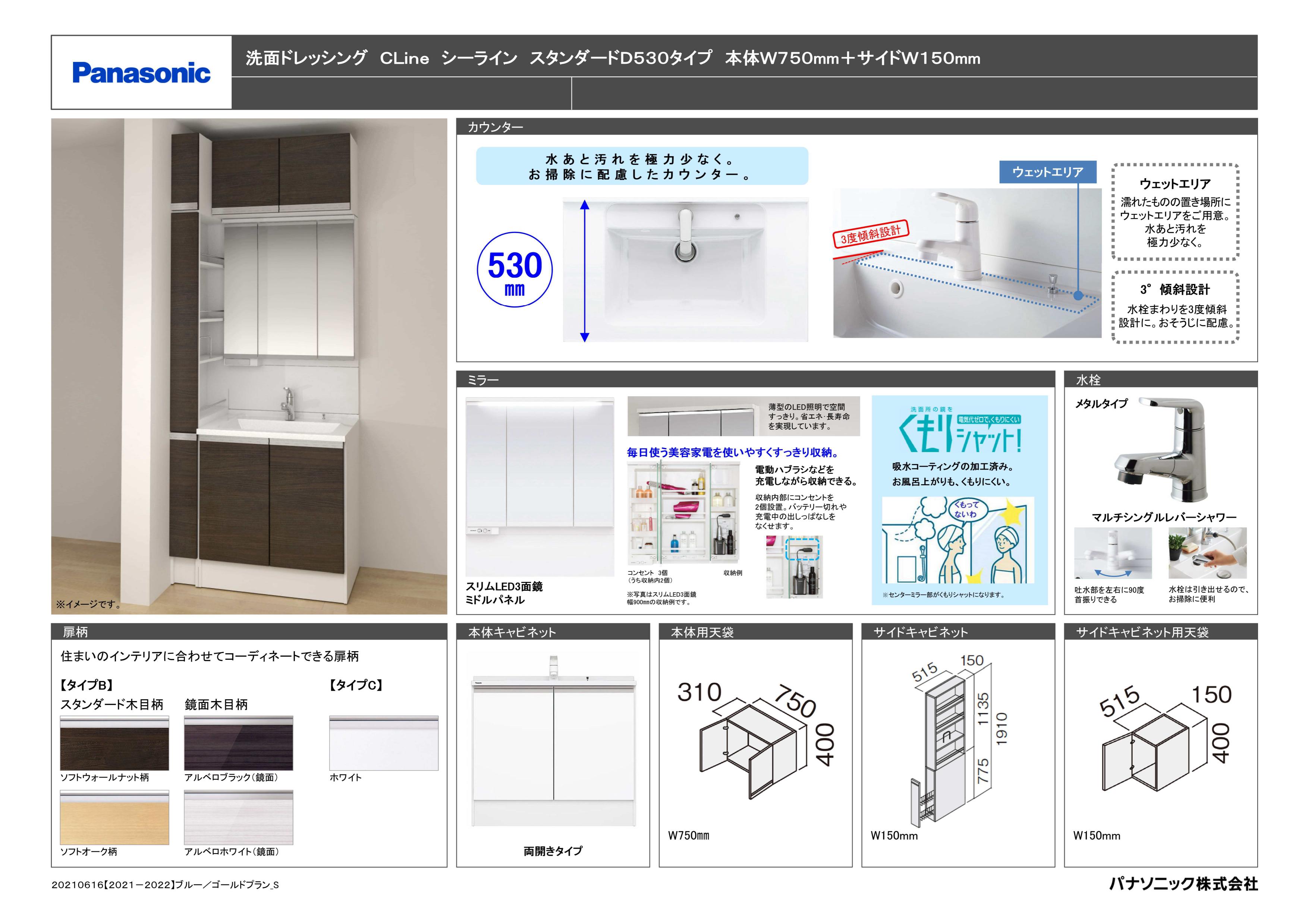The image size is (1308, 924).
Task: Click the 【タイプB】 label
Action: point(87,685)
